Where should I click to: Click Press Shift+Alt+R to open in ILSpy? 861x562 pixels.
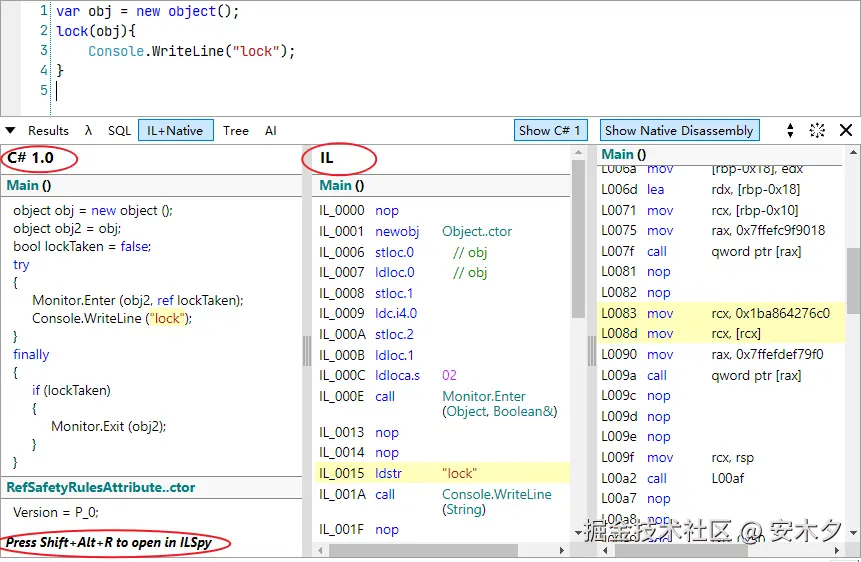pos(109,543)
